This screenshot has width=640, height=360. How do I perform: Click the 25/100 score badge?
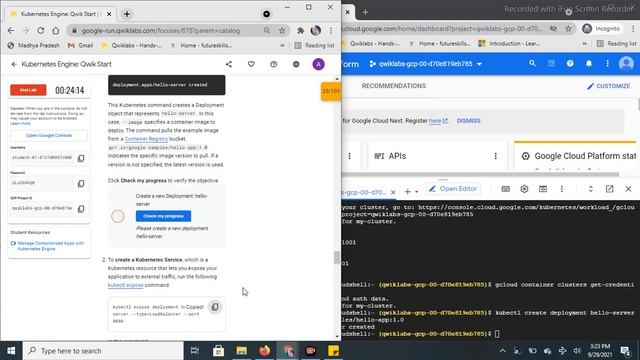pos(330,91)
